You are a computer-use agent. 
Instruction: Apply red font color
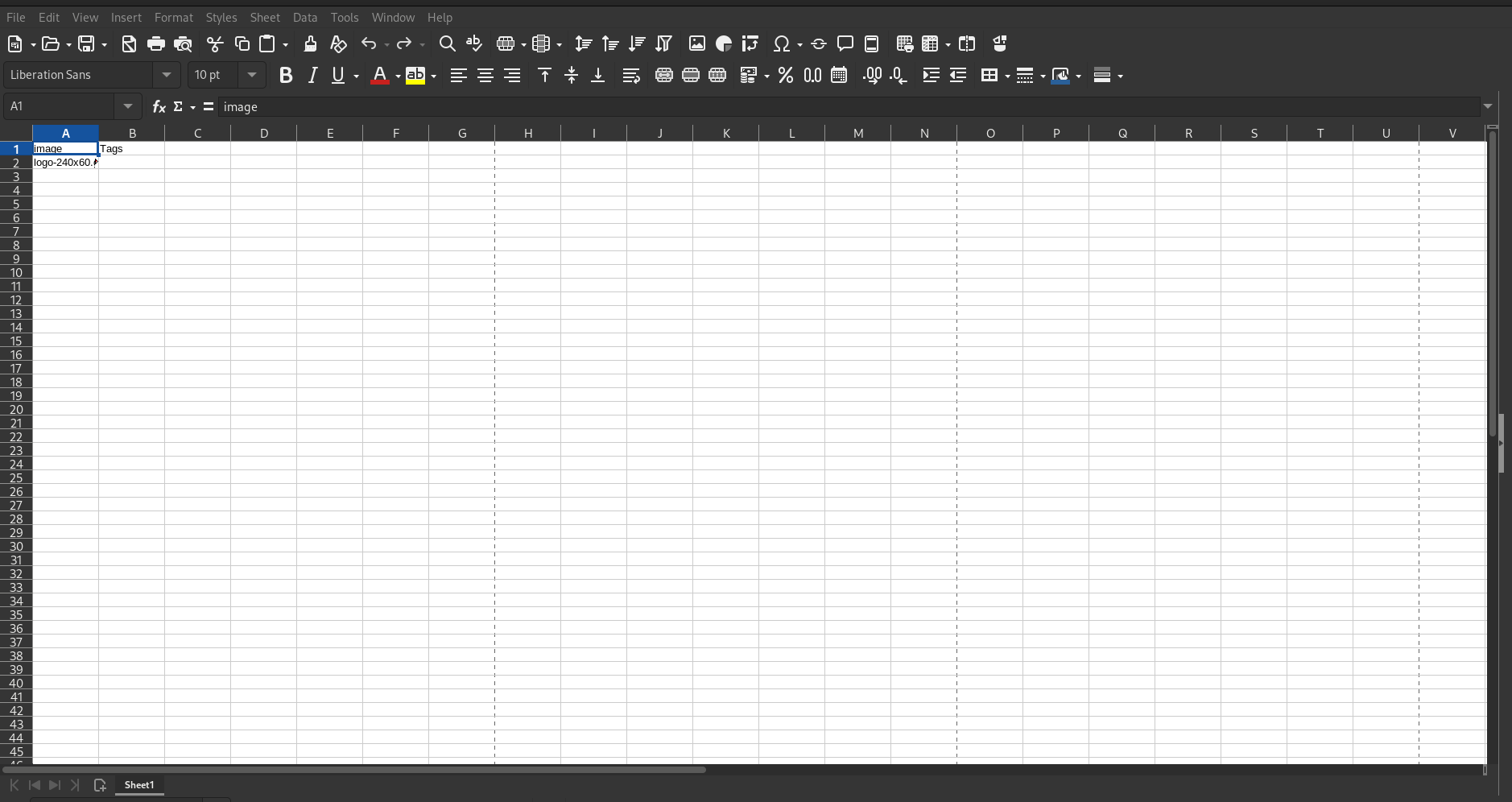pos(380,76)
